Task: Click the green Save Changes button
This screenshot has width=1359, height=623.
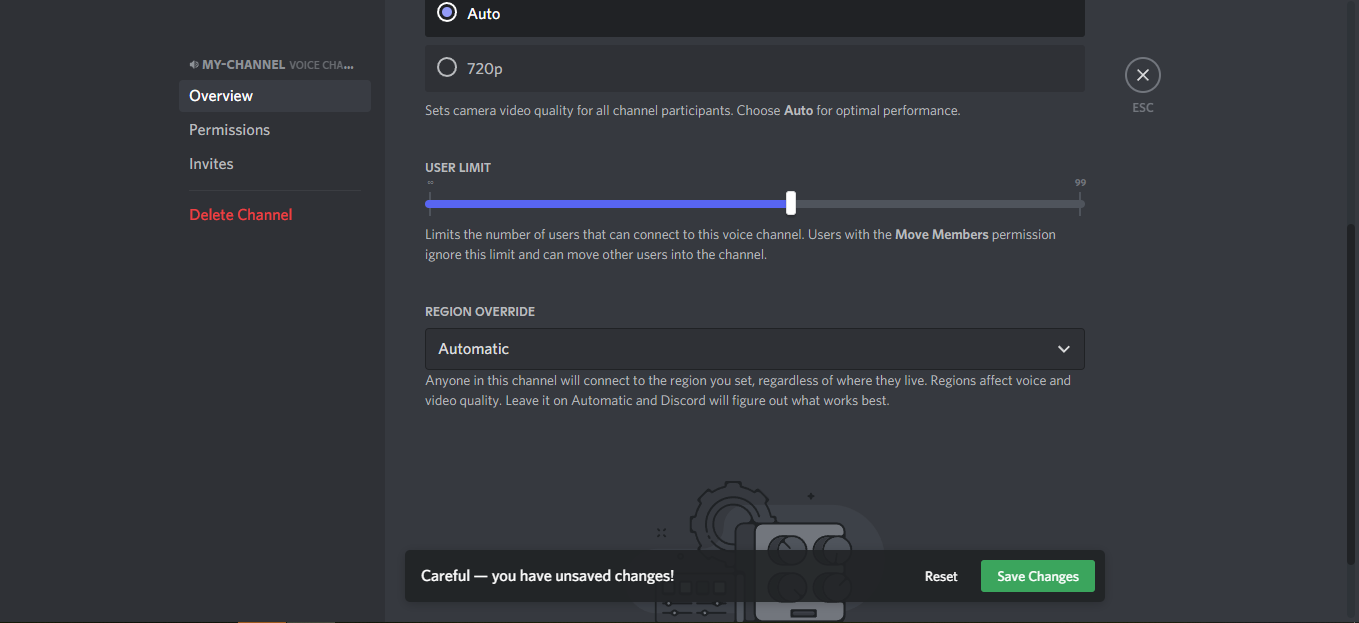Action: coord(1037,576)
